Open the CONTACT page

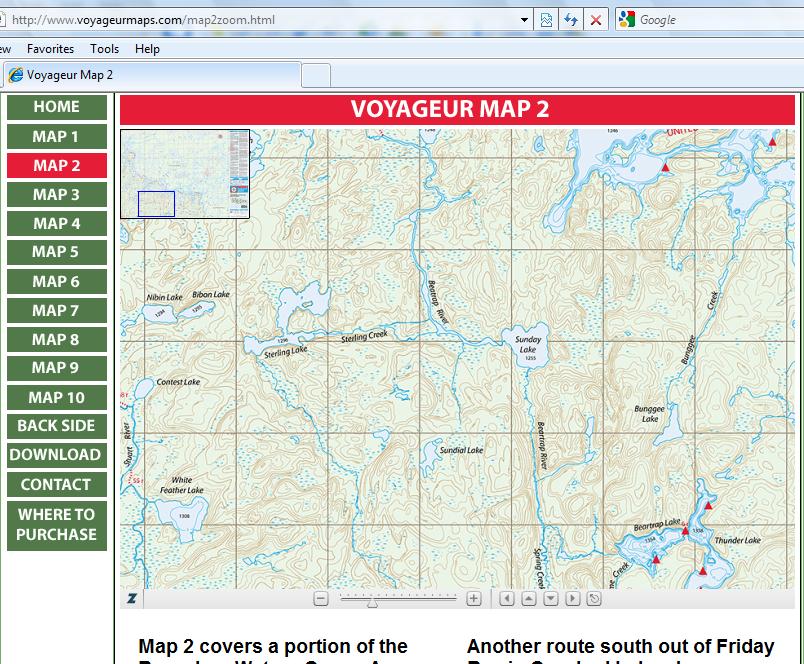pyautogui.click(x=57, y=485)
